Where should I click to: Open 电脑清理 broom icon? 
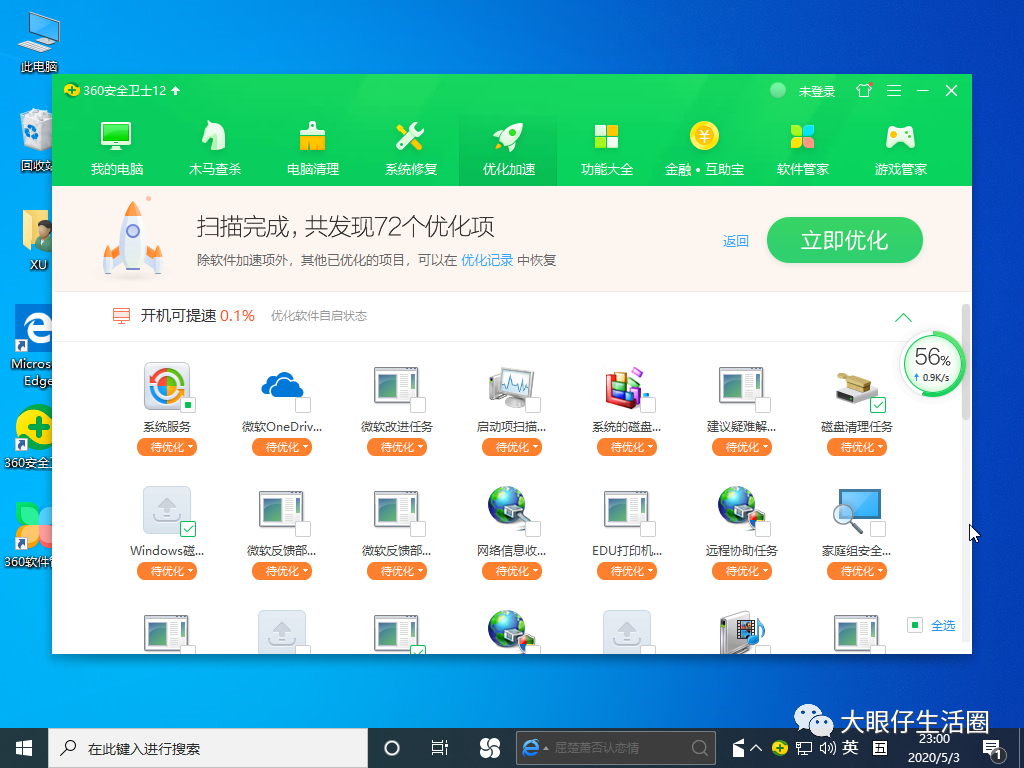coord(313,149)
